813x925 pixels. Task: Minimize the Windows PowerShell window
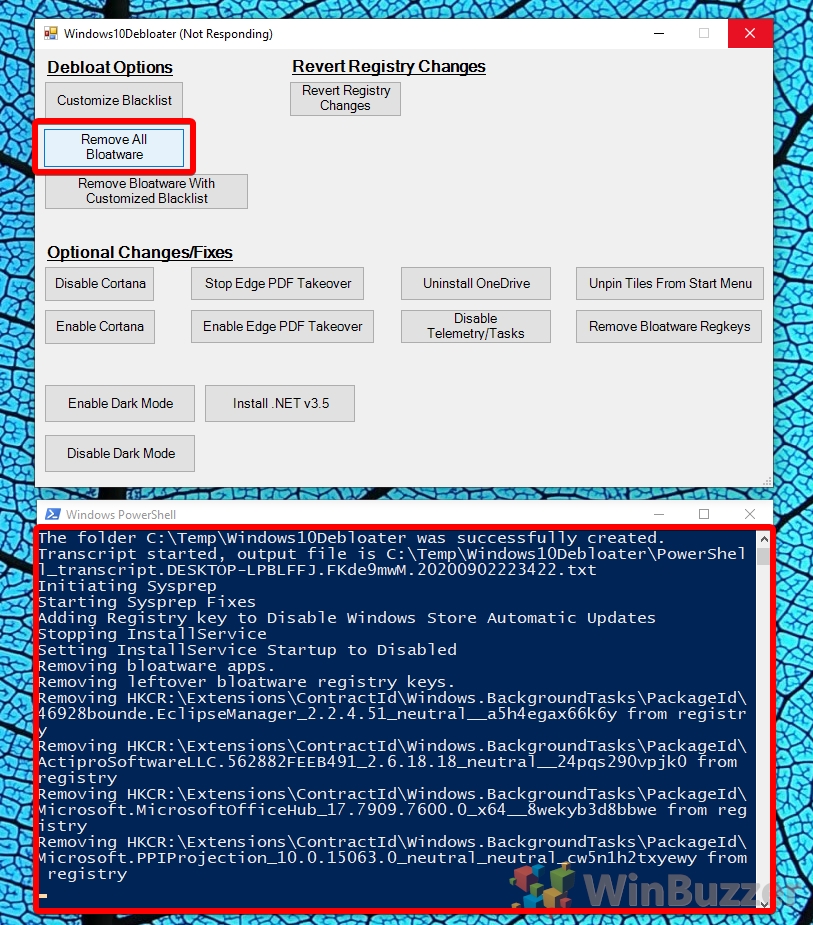click(x=659, y=514)
